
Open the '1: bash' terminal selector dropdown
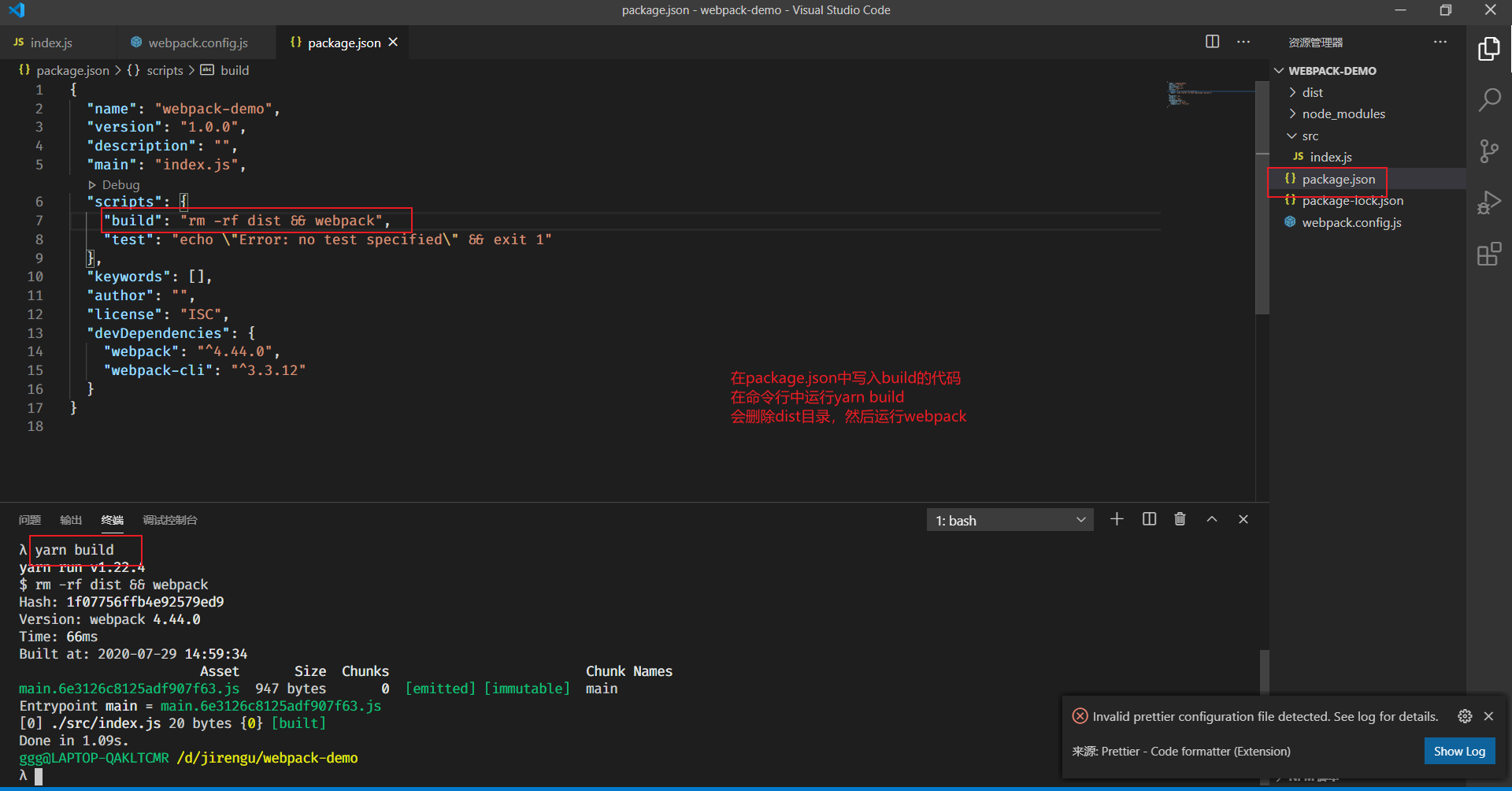pos(1010,520)
